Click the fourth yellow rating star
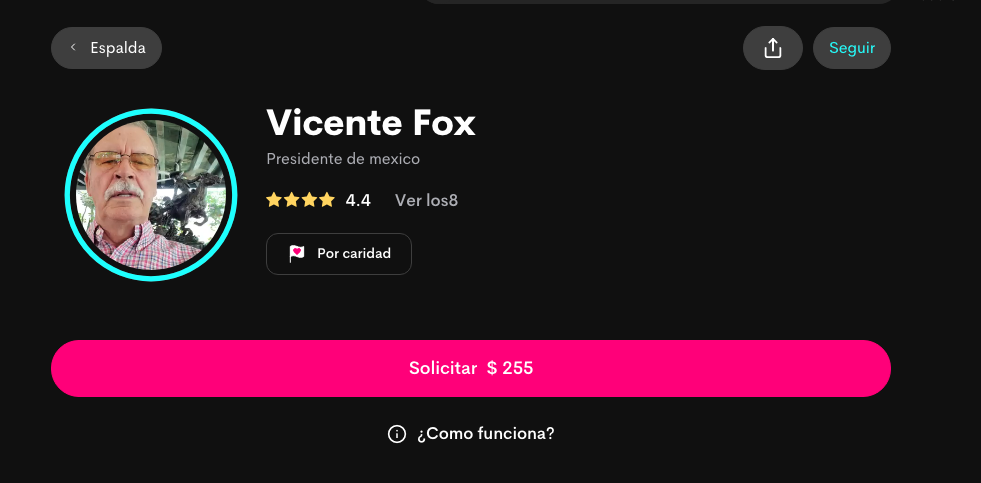This screenshot has height=483, width=981. [327, 200]
